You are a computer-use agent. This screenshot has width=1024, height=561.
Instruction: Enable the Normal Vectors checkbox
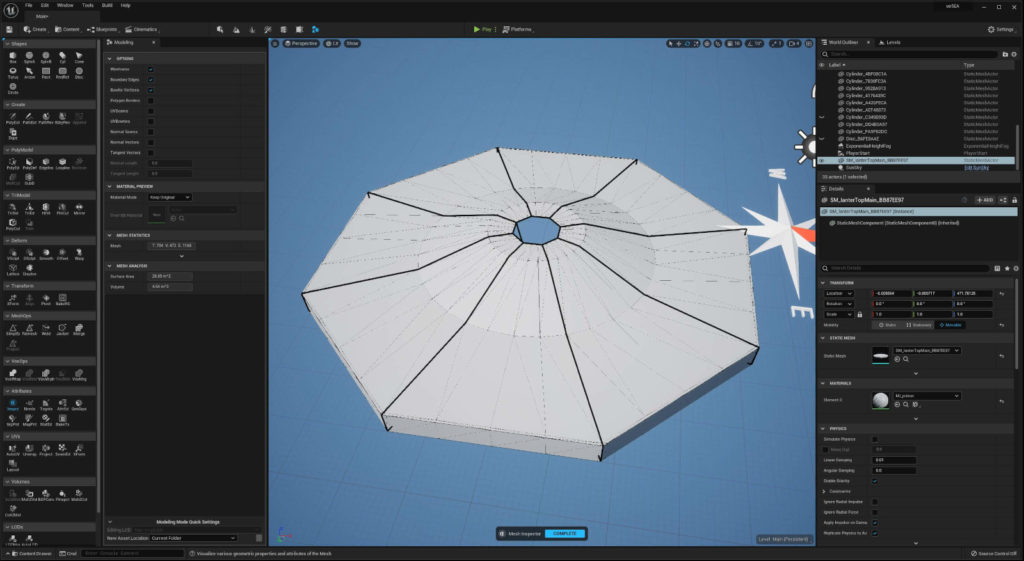(151, 142)
